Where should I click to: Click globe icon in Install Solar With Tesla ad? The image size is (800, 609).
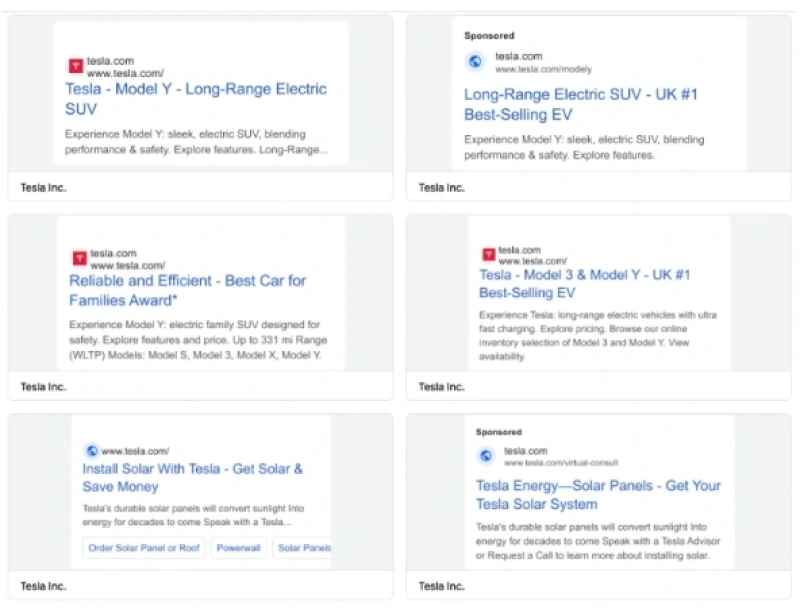tap(91, 451)
